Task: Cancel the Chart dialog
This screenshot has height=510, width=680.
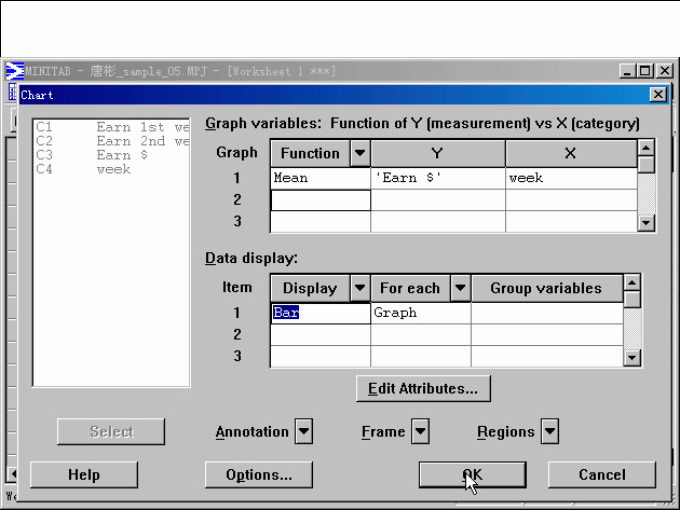Action: point(601,475)
